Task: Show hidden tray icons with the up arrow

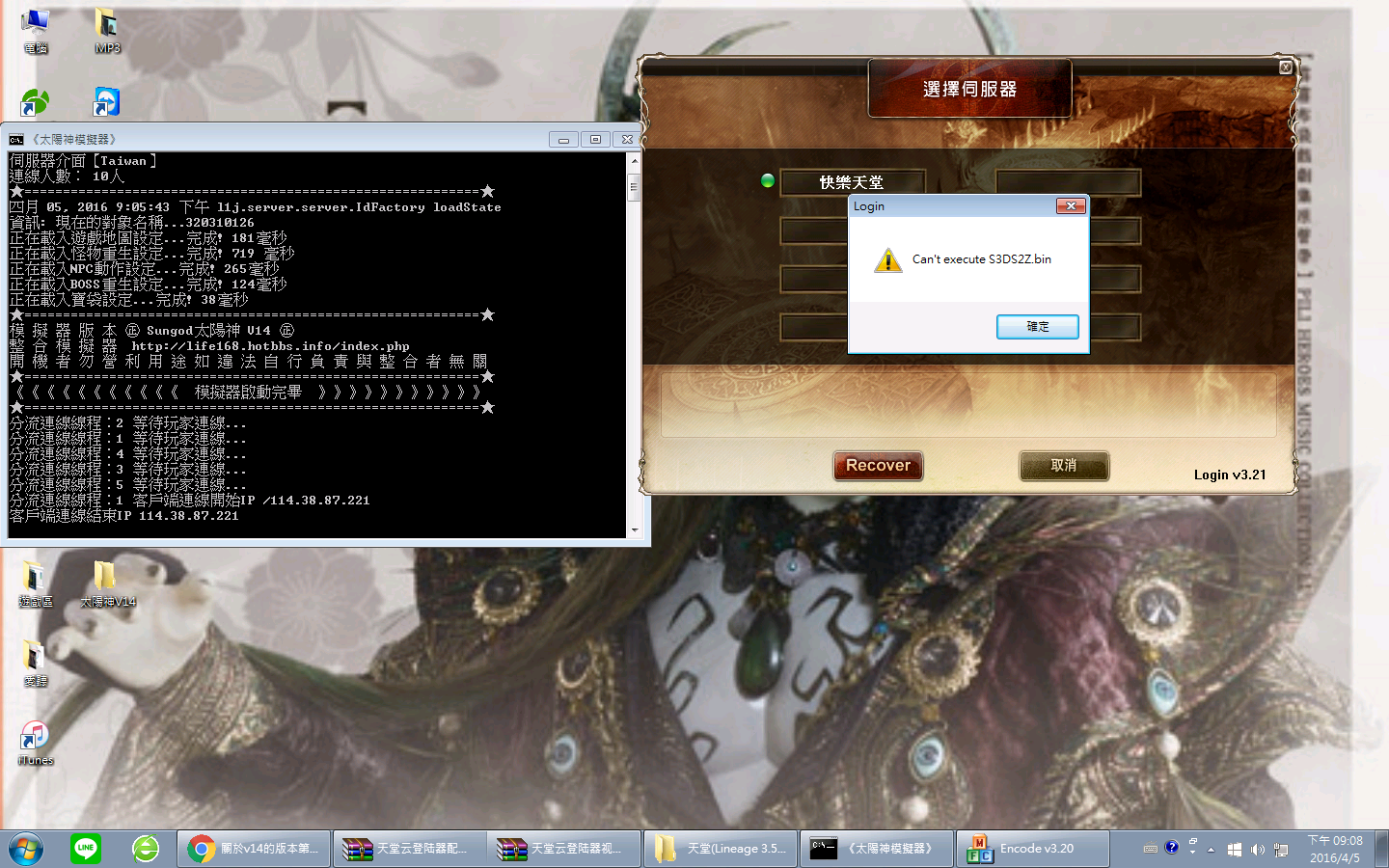Action: click(x=1212, y=850)
